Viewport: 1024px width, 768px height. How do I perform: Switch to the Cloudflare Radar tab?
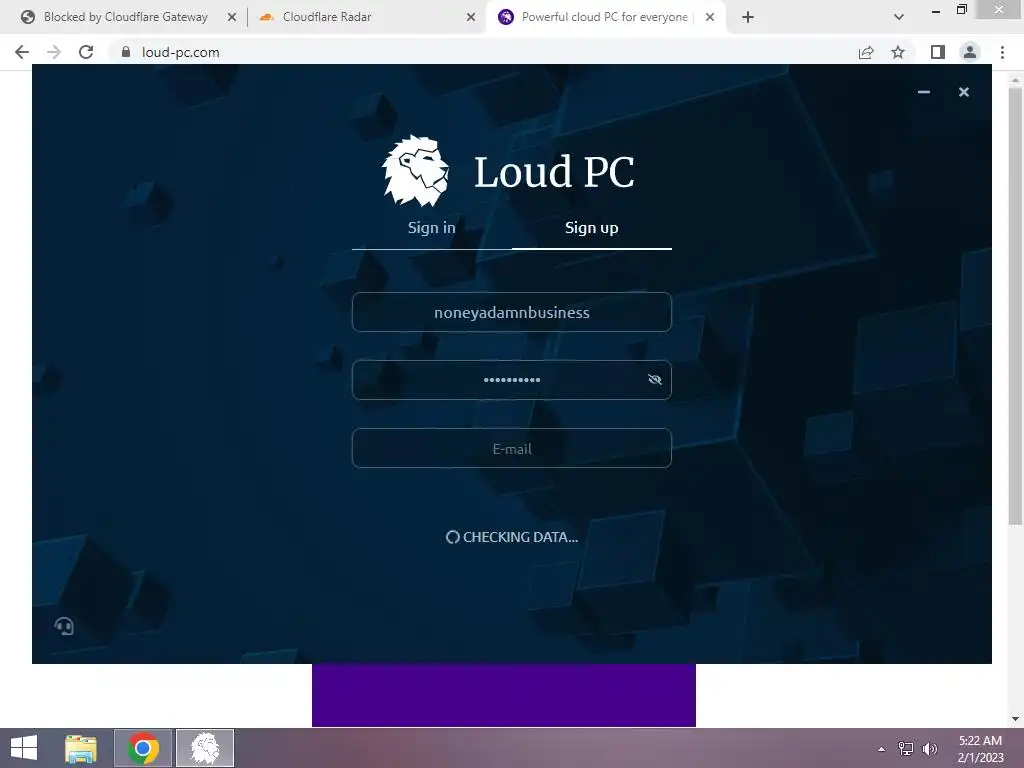coord(327,17)
